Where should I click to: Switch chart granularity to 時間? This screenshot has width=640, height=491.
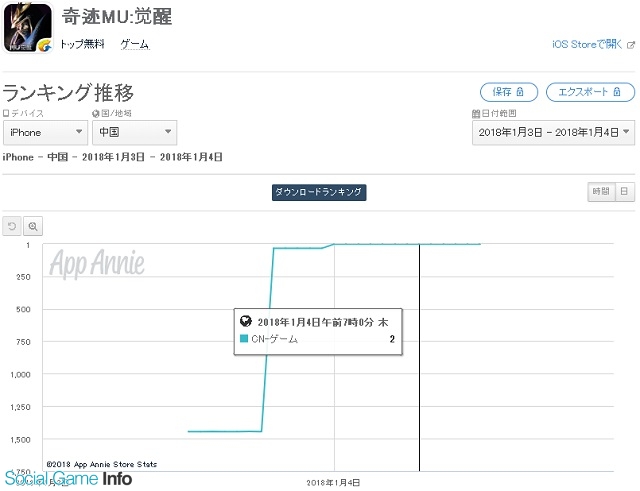click(601, 191)
